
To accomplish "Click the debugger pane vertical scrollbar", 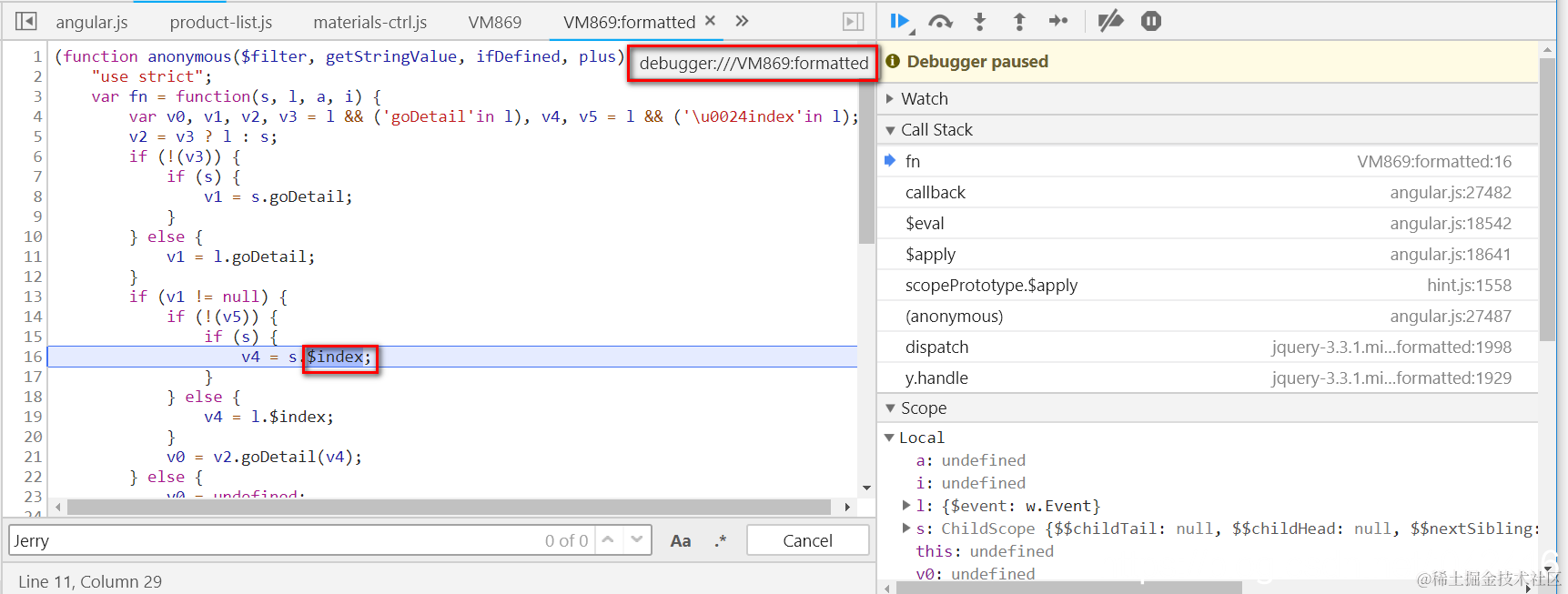I will (x=1547, y=198).
